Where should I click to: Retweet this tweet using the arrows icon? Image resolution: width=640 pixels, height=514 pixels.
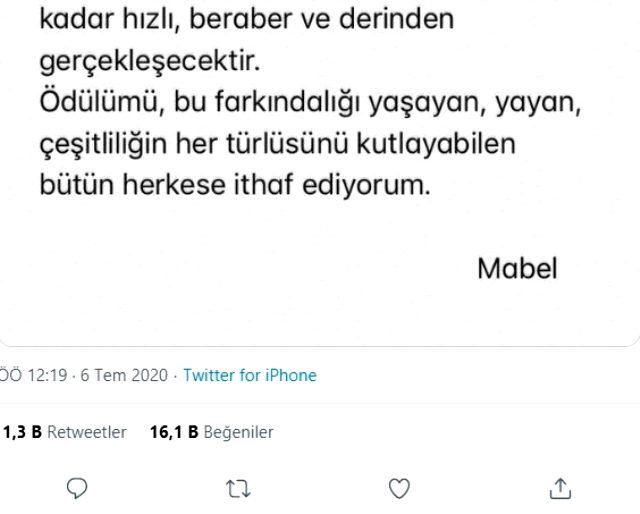click(239, 488)
